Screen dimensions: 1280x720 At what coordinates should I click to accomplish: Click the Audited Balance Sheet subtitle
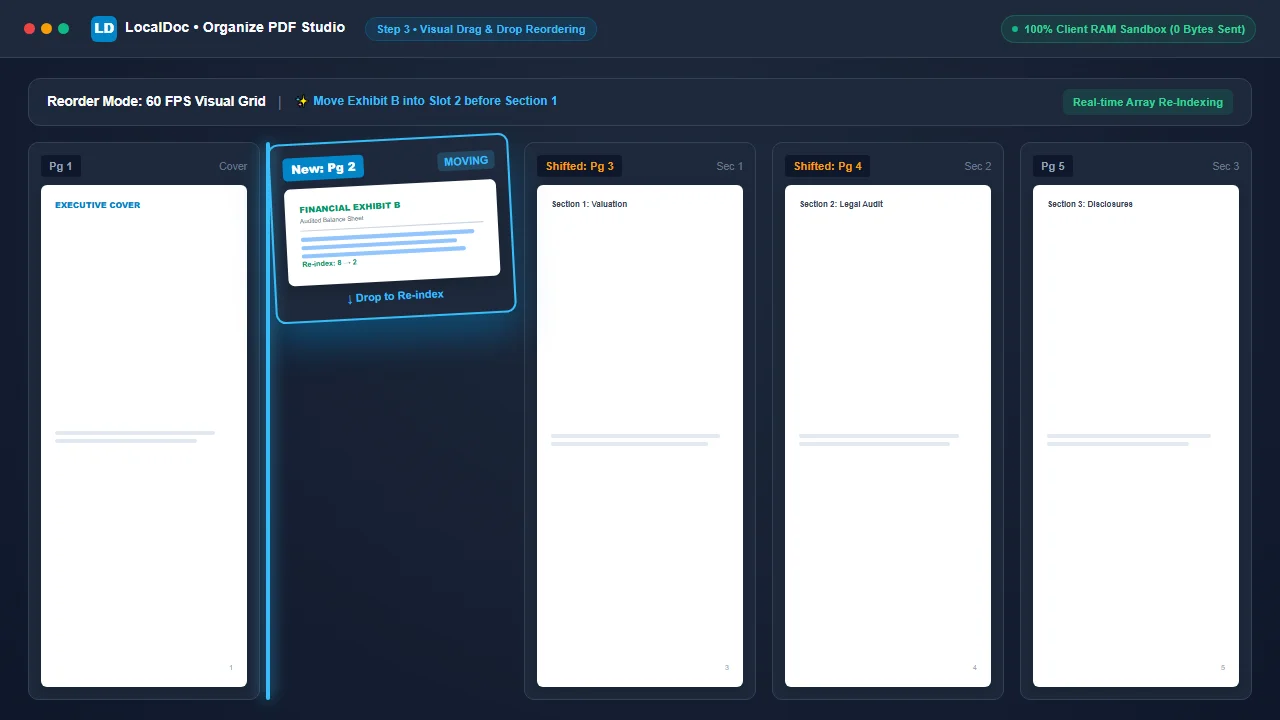point(332,219)
